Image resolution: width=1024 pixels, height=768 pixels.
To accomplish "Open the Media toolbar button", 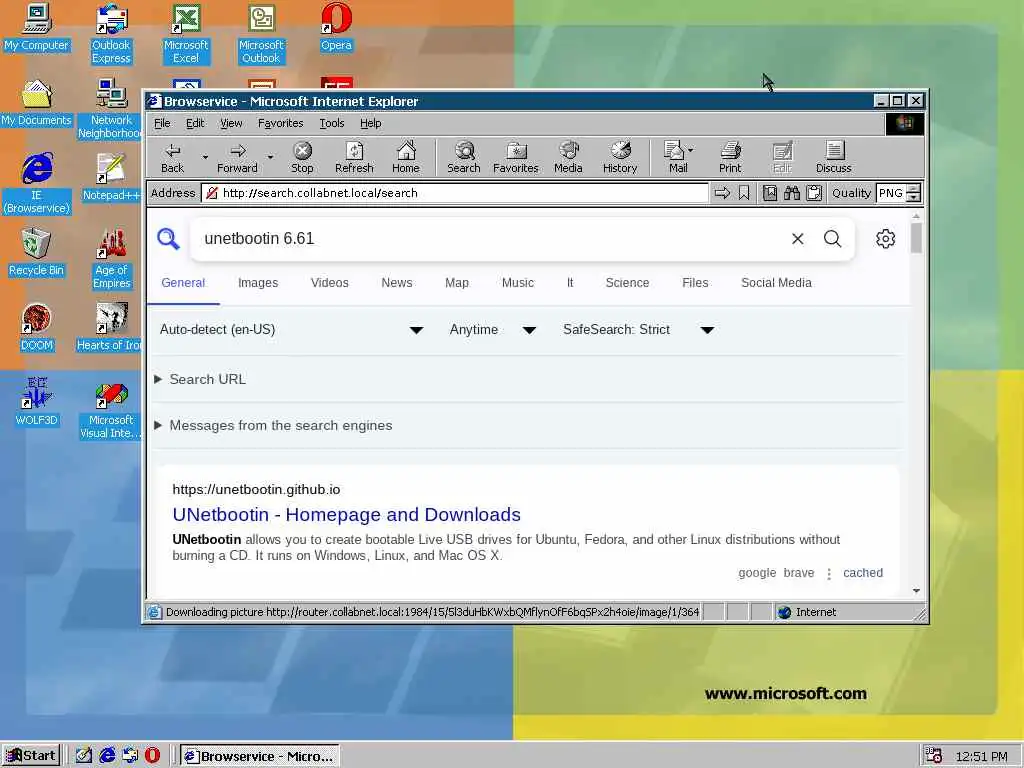I will pyautogui.click(x=568, y=157).
